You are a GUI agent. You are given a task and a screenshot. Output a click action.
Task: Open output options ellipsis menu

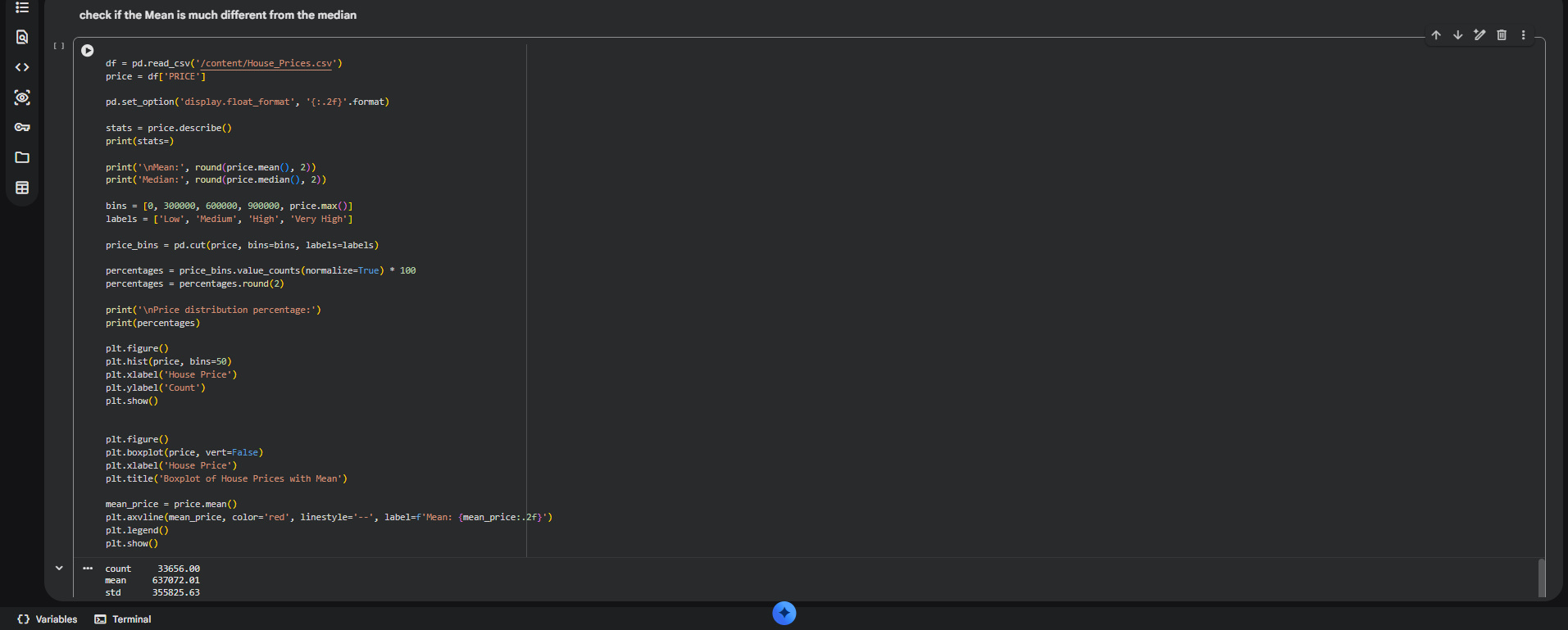coord(88,568)
